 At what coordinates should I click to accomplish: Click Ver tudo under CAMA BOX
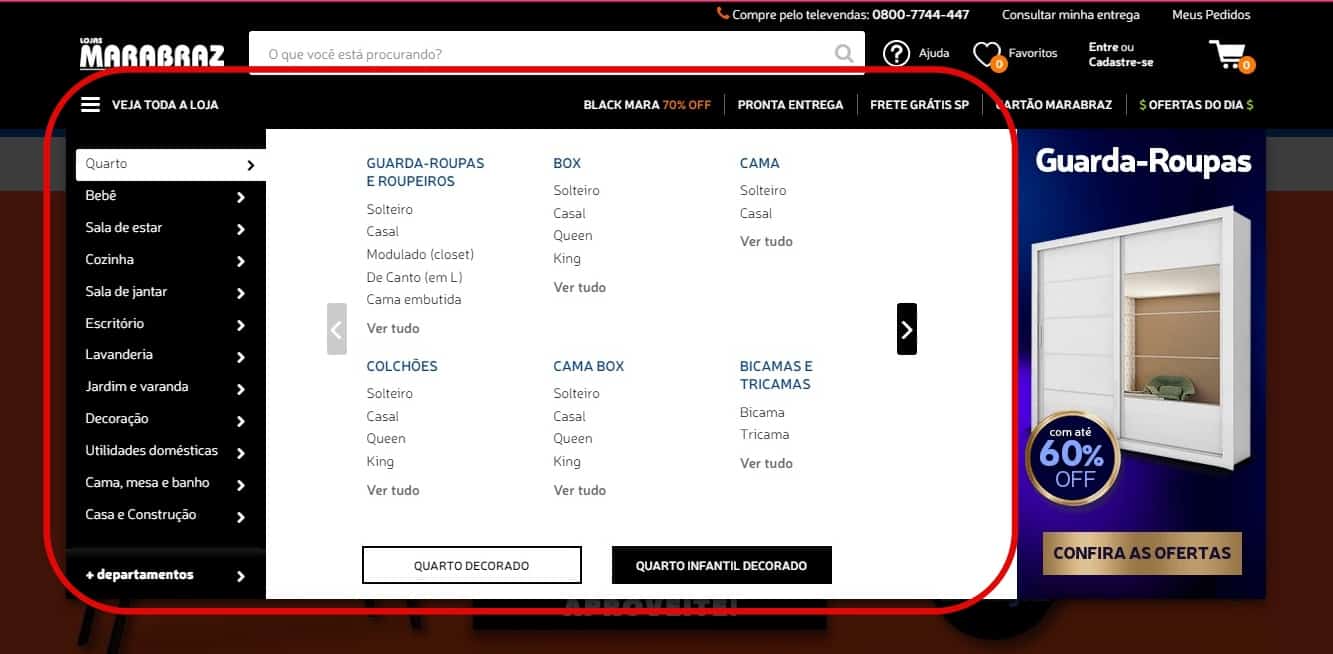tap(580, 490)
